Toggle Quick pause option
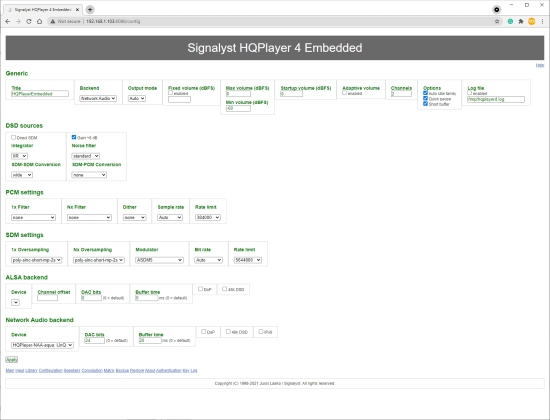The width and height of the screenshot is (550, 420). (425, 98)
